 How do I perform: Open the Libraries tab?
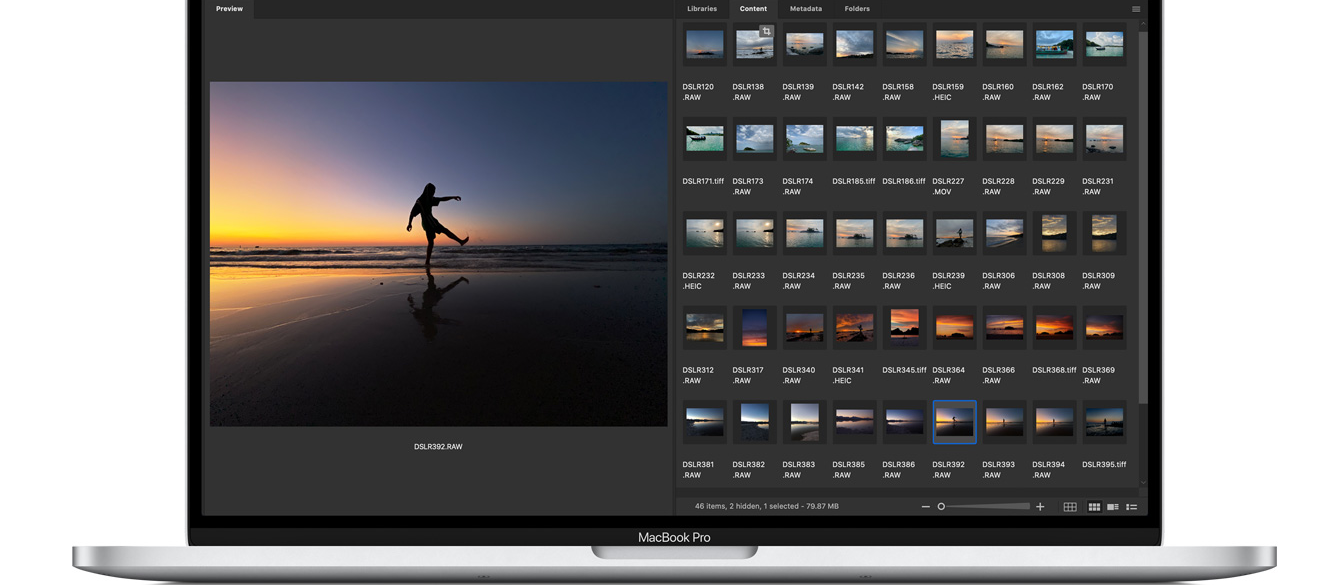[701, 9]
